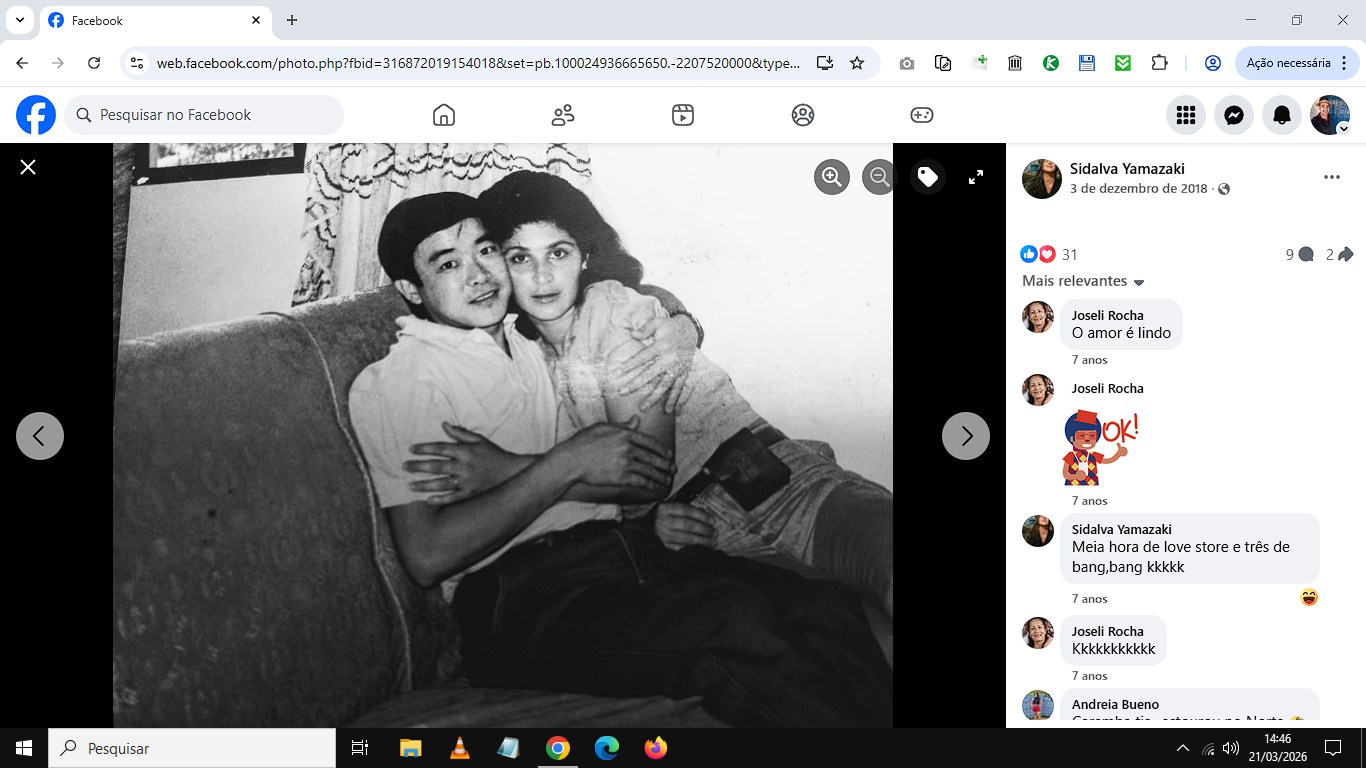The width and height of the screenshot is (1366, 768).
Task: Open the Facebook apps grid menu
Action: (1186, 115)
